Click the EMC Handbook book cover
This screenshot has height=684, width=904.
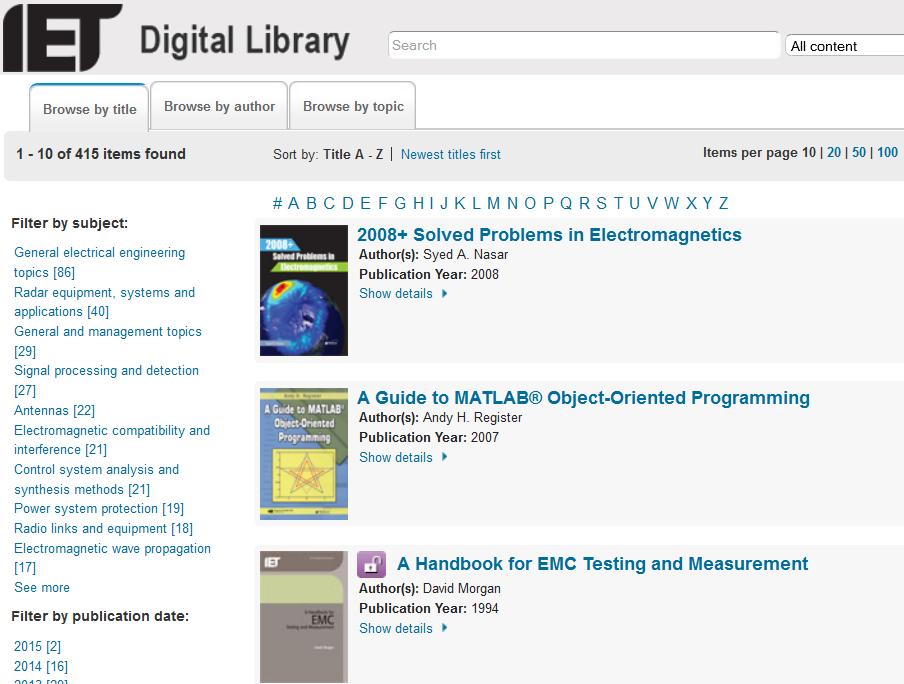(x=304, y=617)
